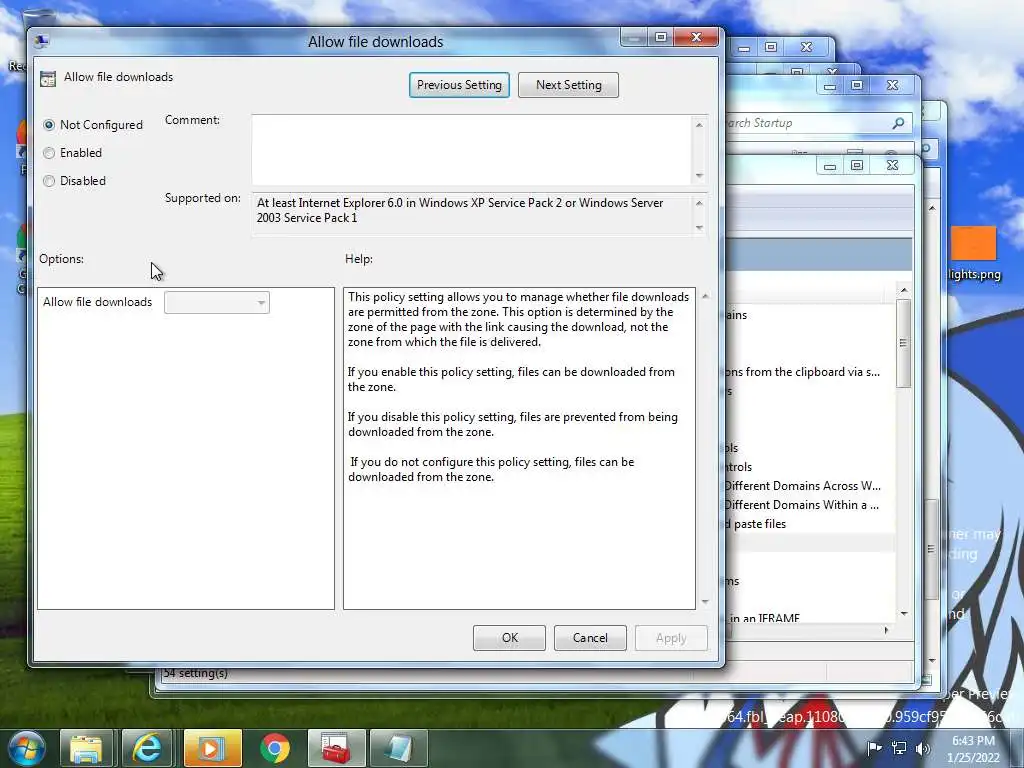Minimize the Allow file downloads dialog
The image size is (1024, 768).
[633, 37]
